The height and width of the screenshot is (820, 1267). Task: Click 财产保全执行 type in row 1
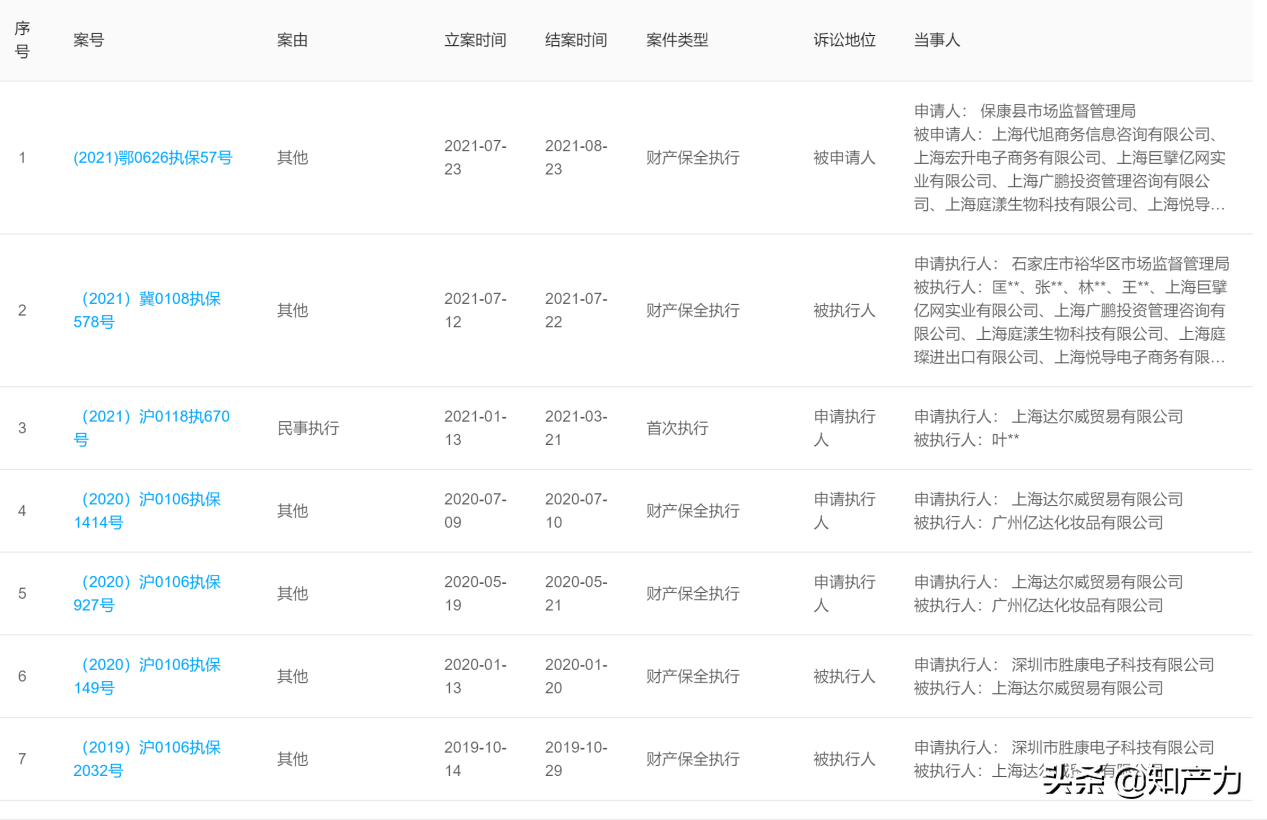tap(693, 158)
